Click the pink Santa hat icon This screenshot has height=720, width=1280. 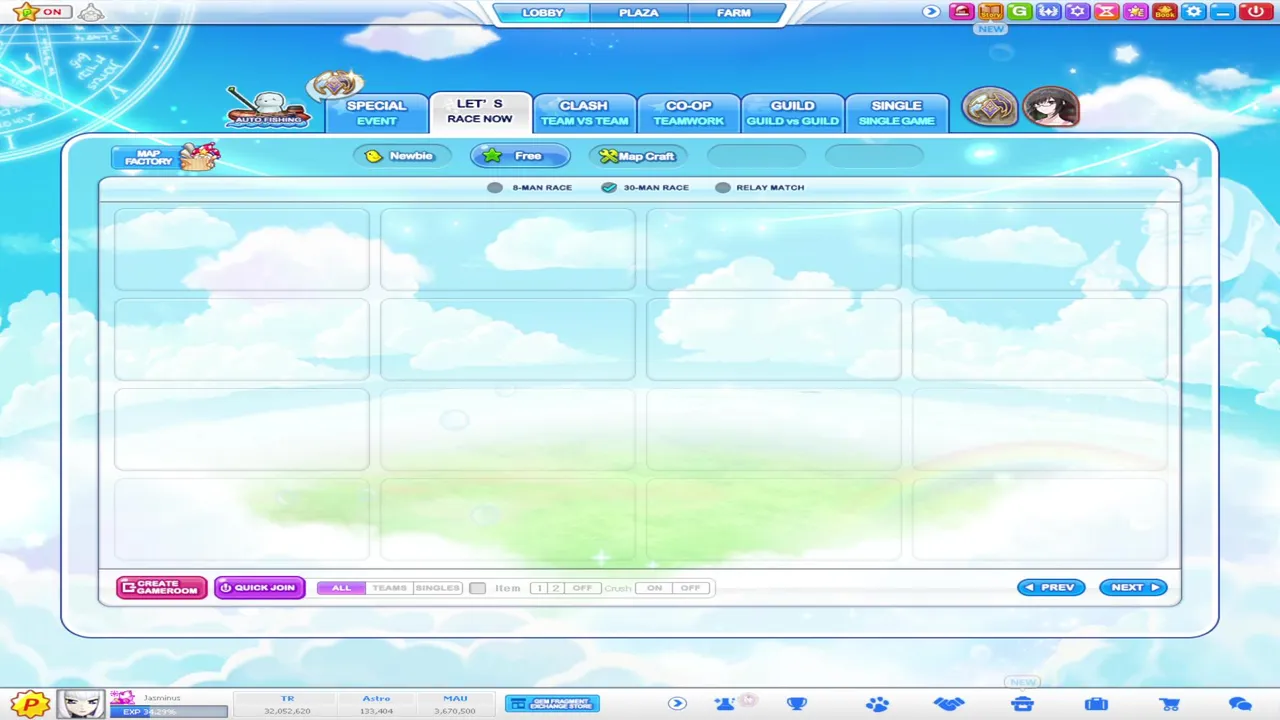pos(961,12)
